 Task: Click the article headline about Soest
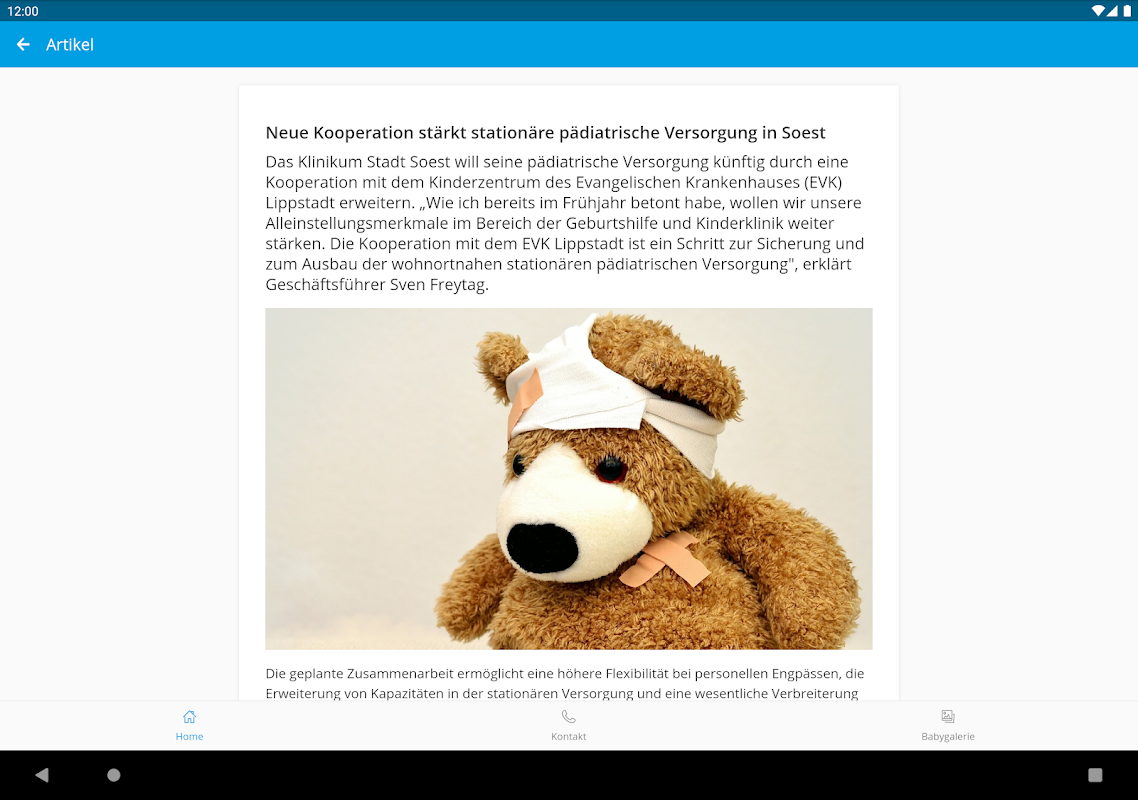click(545, 133)
